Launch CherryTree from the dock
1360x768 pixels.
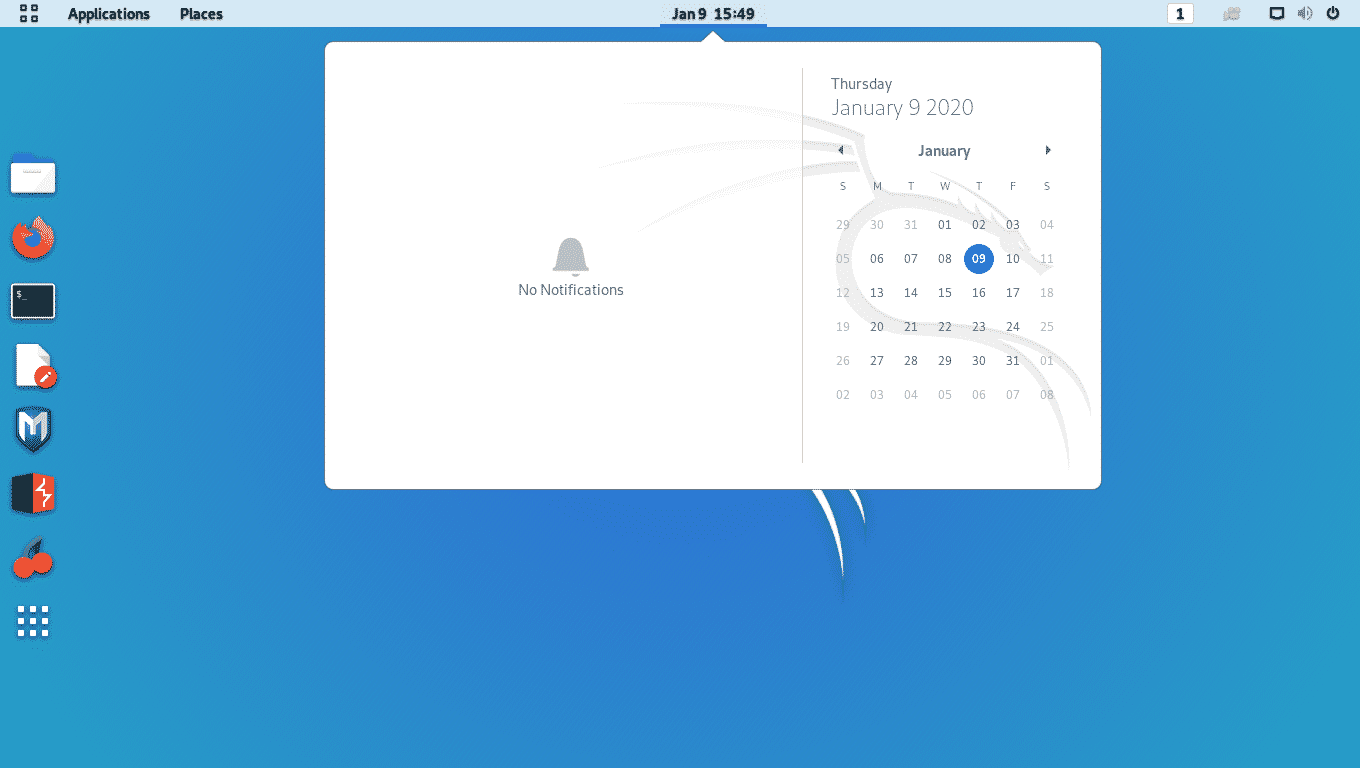pyautogui.click(x=33, y=557)
